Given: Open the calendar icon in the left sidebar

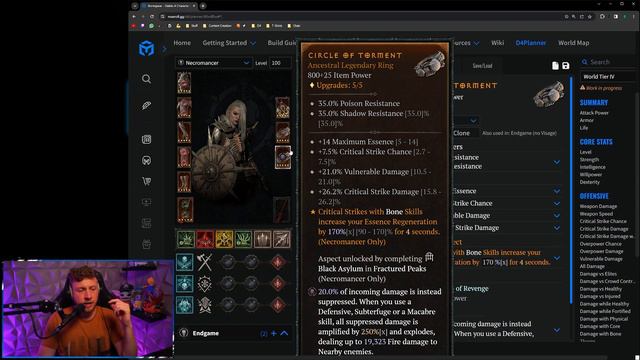Looking at the screenshot, I should coord(146,139).
